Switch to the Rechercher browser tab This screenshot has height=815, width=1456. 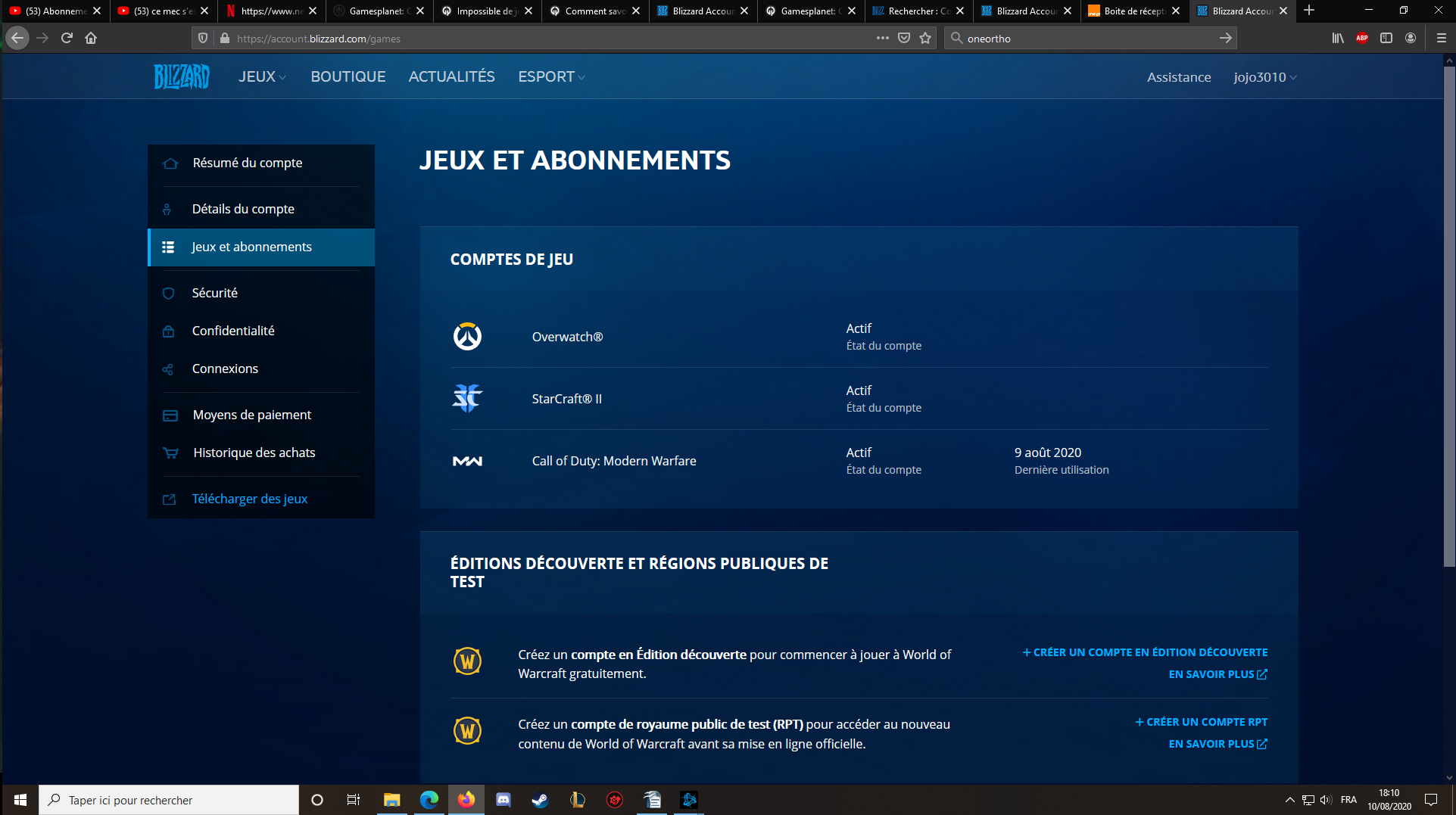[x=918, y=11]
